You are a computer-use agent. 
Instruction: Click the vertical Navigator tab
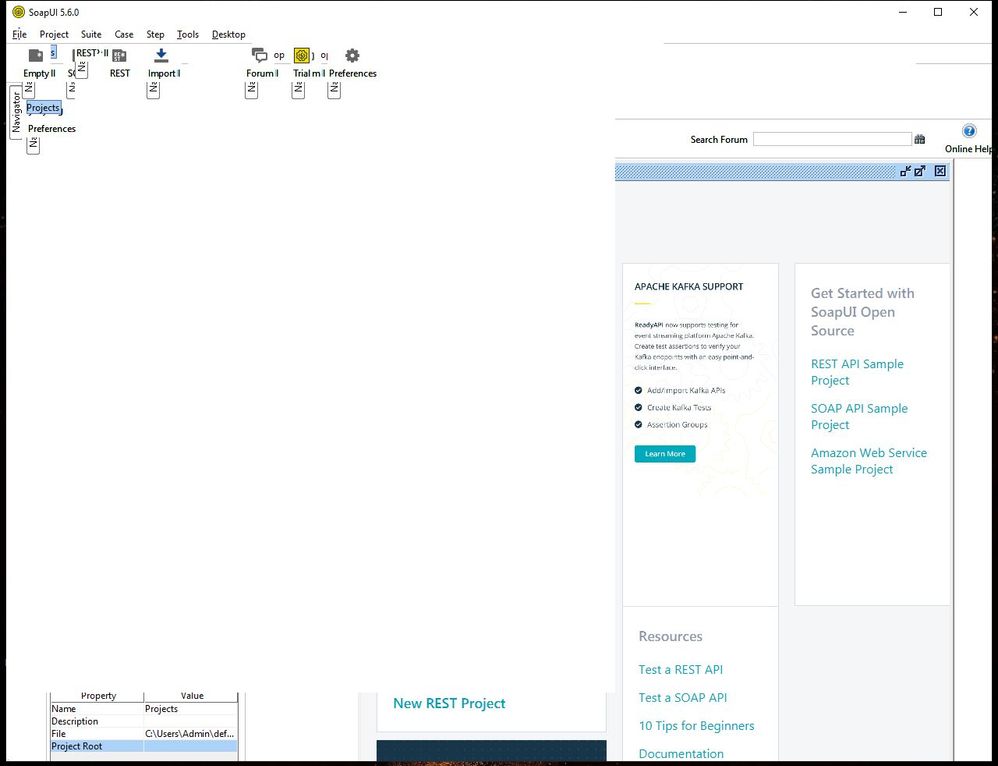(x=16, y=112)
